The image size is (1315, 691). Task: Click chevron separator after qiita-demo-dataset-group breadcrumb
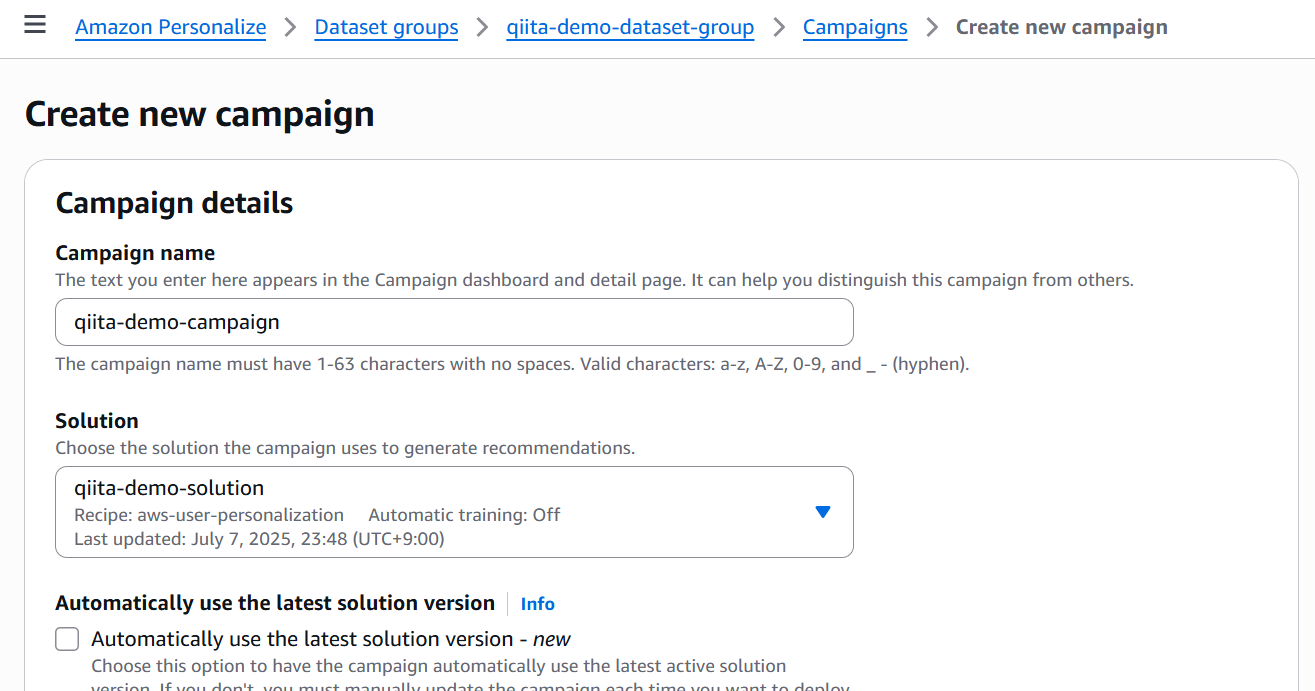778,28
